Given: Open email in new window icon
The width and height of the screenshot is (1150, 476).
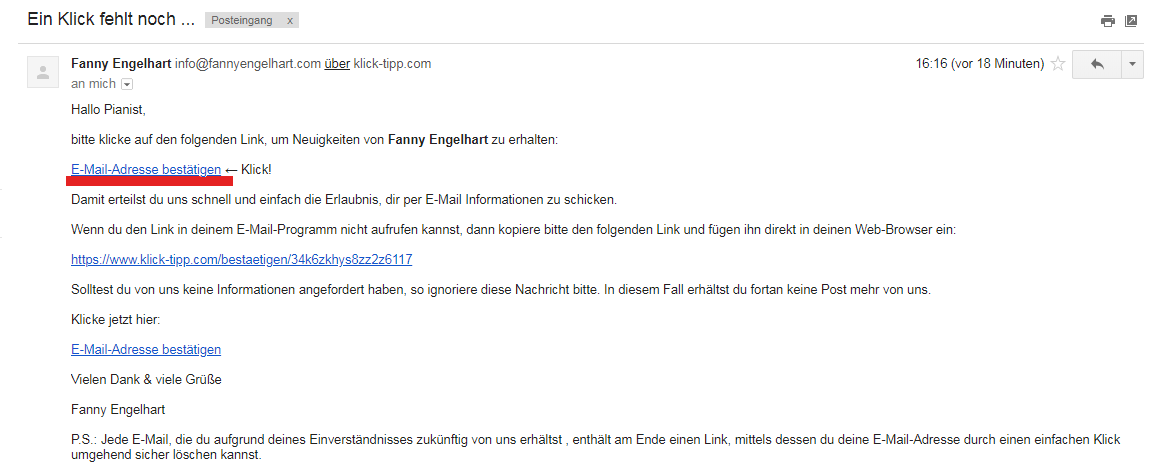Looking at the screenshot, I should tap(1131, 21).
